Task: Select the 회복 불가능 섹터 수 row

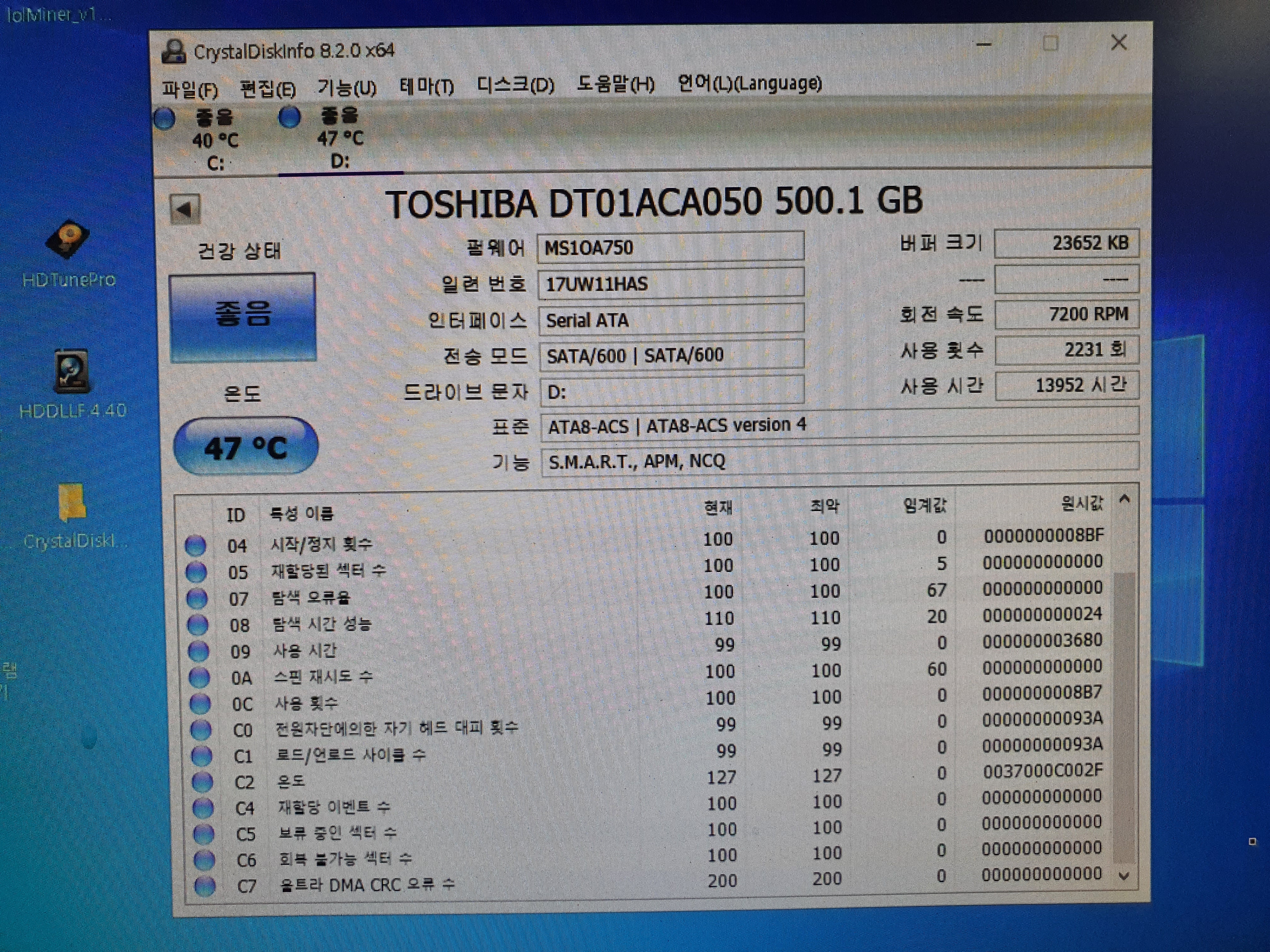Action: 648,854
